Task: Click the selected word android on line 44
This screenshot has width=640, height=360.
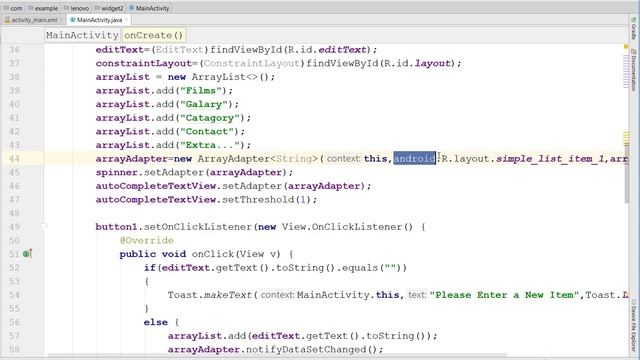Action: (x=415, y=158)
